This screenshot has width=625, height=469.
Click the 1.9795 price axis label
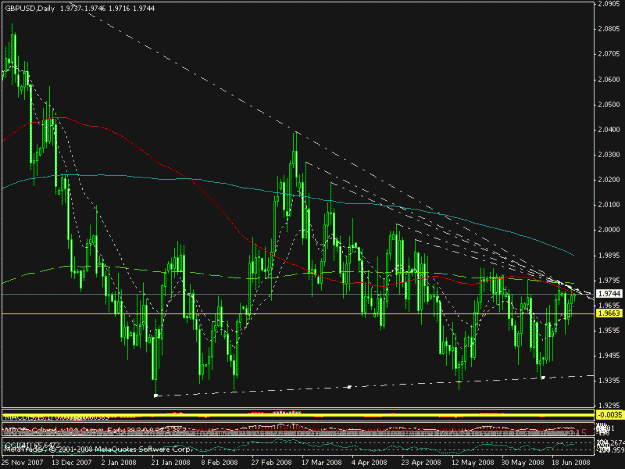pos(610,280)
